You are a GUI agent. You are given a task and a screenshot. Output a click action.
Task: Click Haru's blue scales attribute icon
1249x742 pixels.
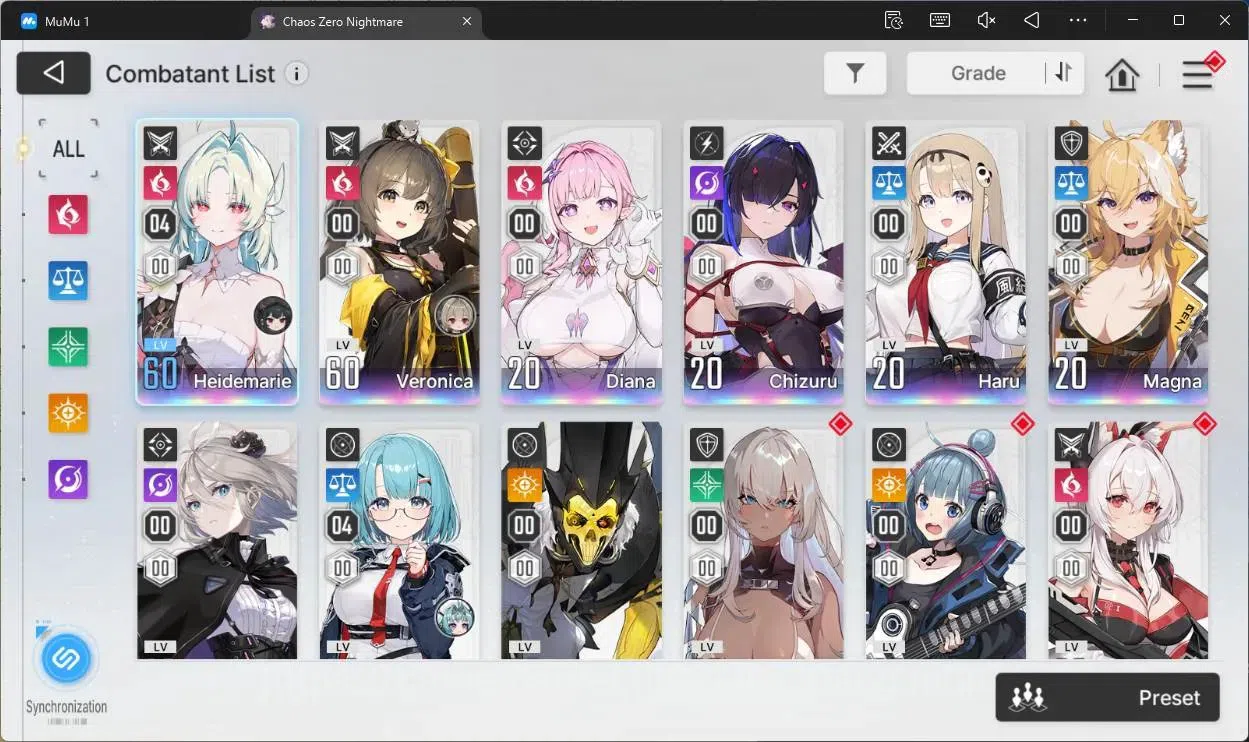(x=888, y=182)
